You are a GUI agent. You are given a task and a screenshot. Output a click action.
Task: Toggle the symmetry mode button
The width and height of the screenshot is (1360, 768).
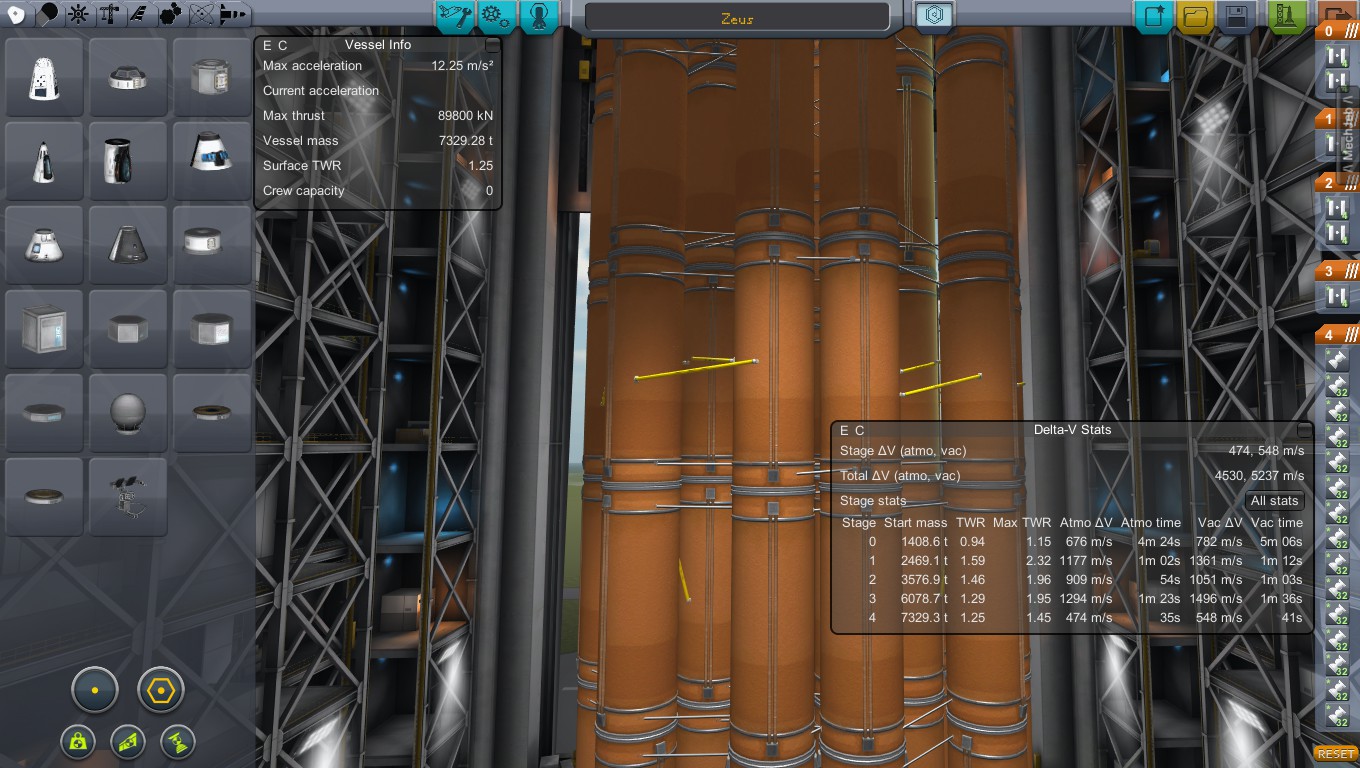point(95,690)
